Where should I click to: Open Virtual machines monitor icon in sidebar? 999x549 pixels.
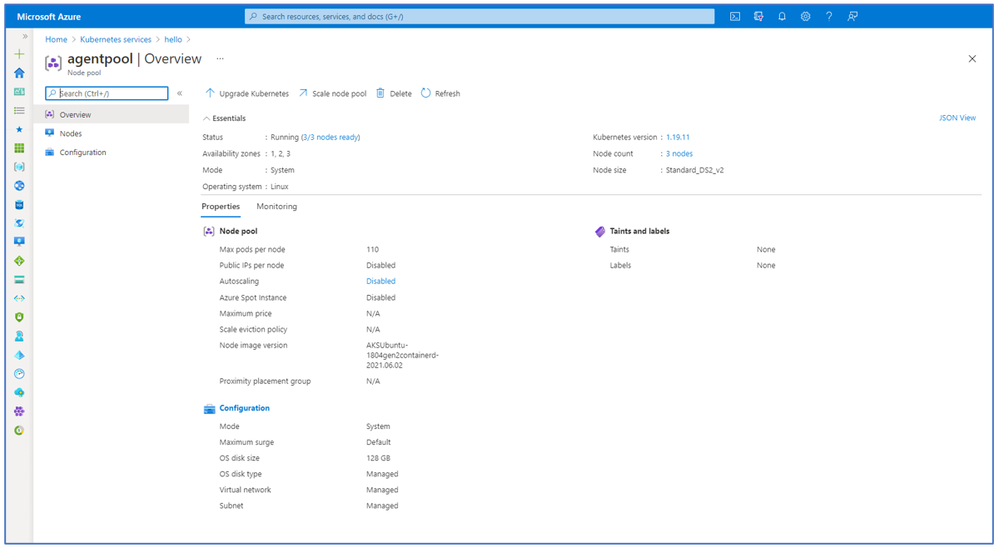(19, 242)
